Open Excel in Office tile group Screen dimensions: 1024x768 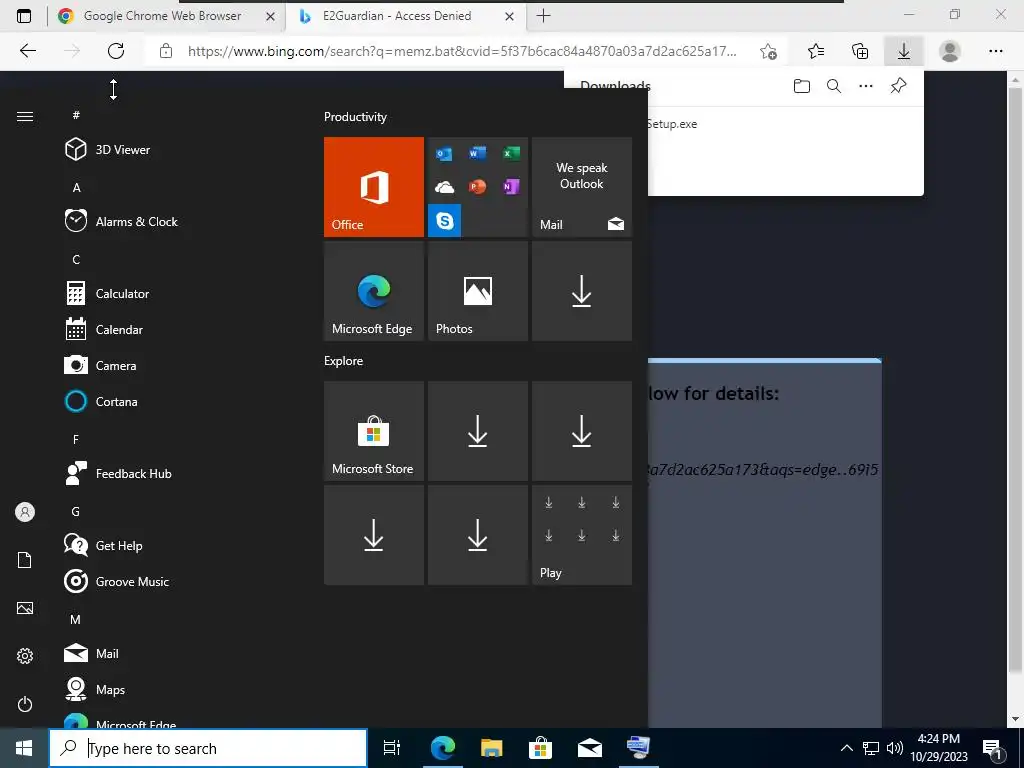511,153
